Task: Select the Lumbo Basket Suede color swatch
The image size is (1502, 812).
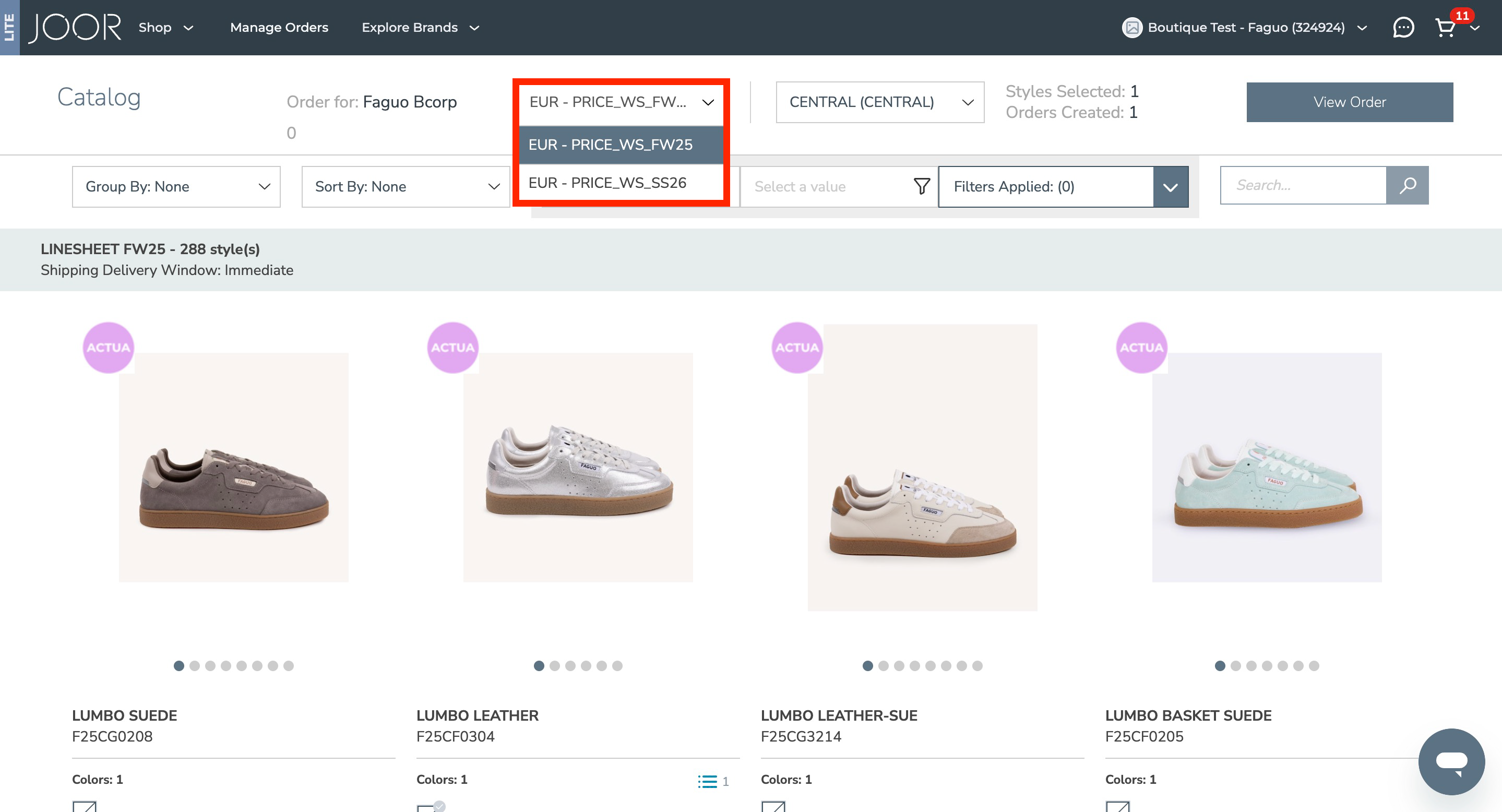Action: point(1118,806)
